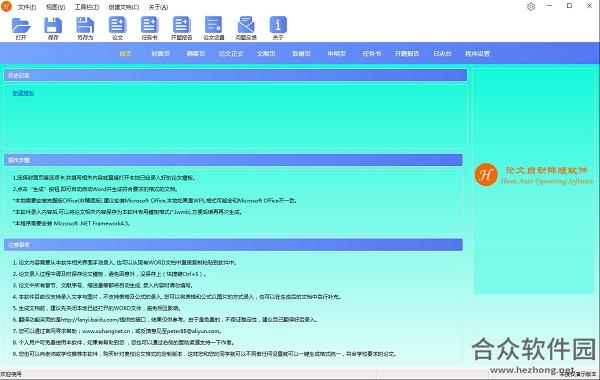Switch to the 程序设置 (Program settings) tab

478,54
